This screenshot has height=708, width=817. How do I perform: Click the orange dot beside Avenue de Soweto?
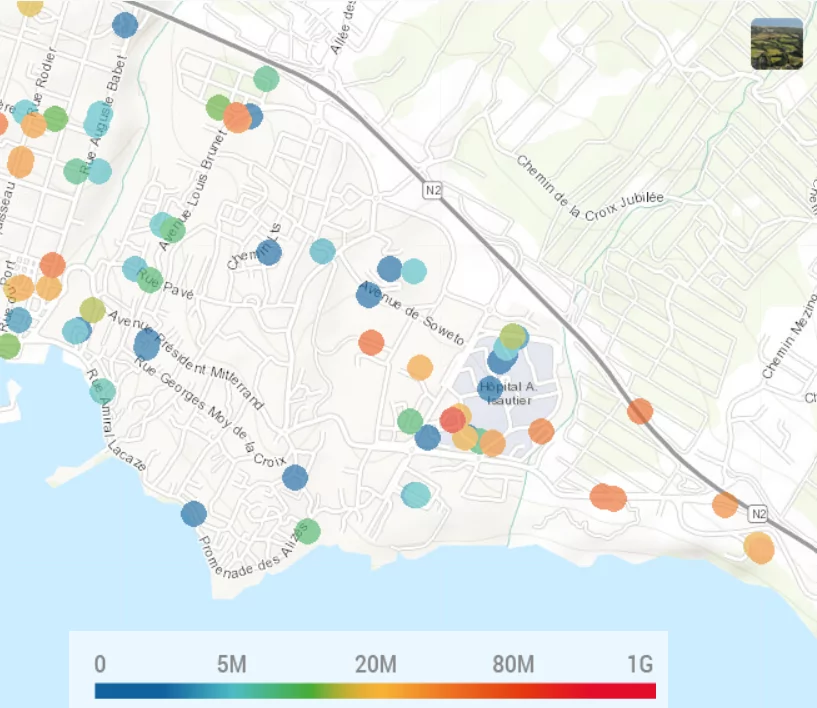[372, 343]
